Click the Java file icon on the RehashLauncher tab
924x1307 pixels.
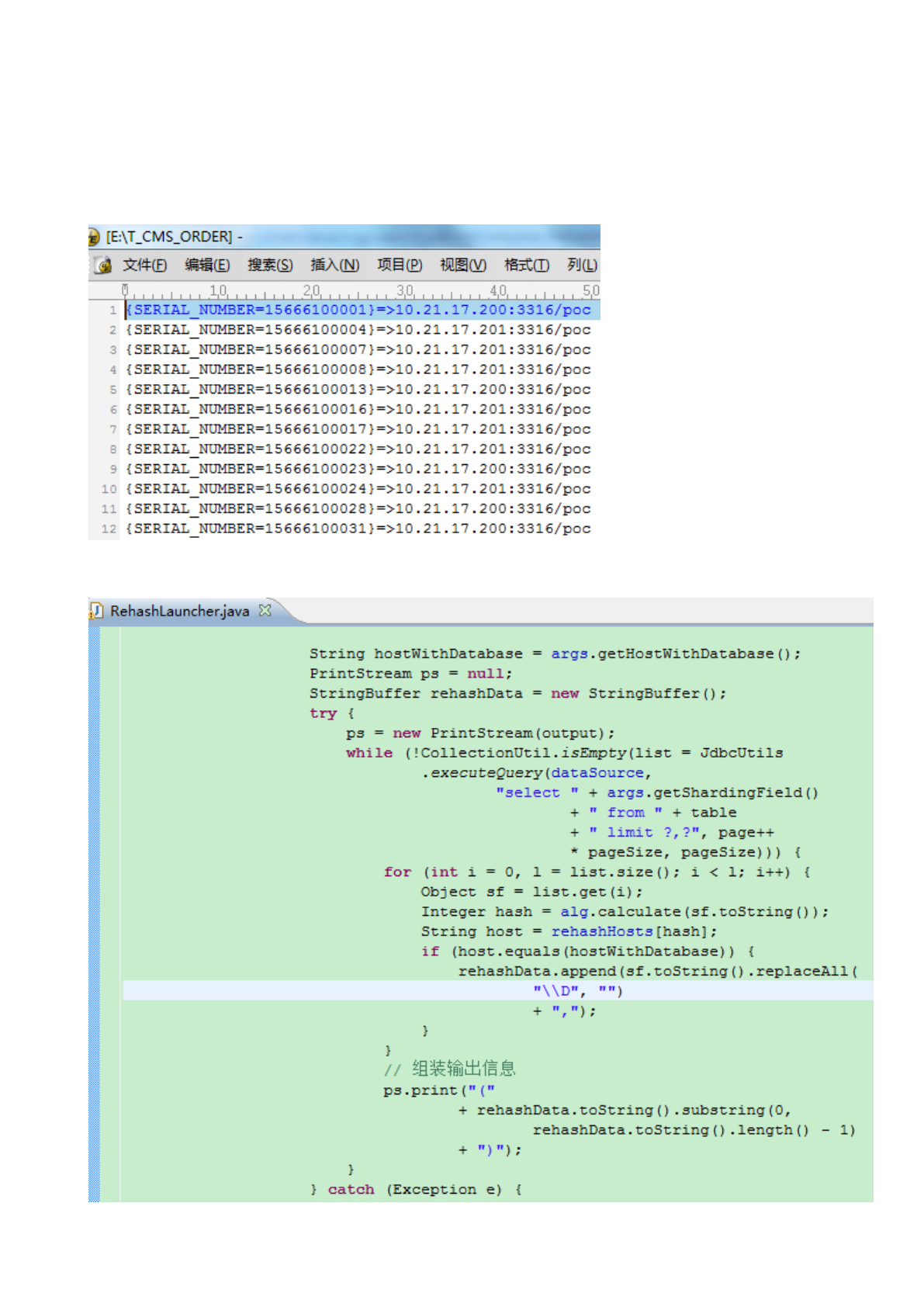97,612
